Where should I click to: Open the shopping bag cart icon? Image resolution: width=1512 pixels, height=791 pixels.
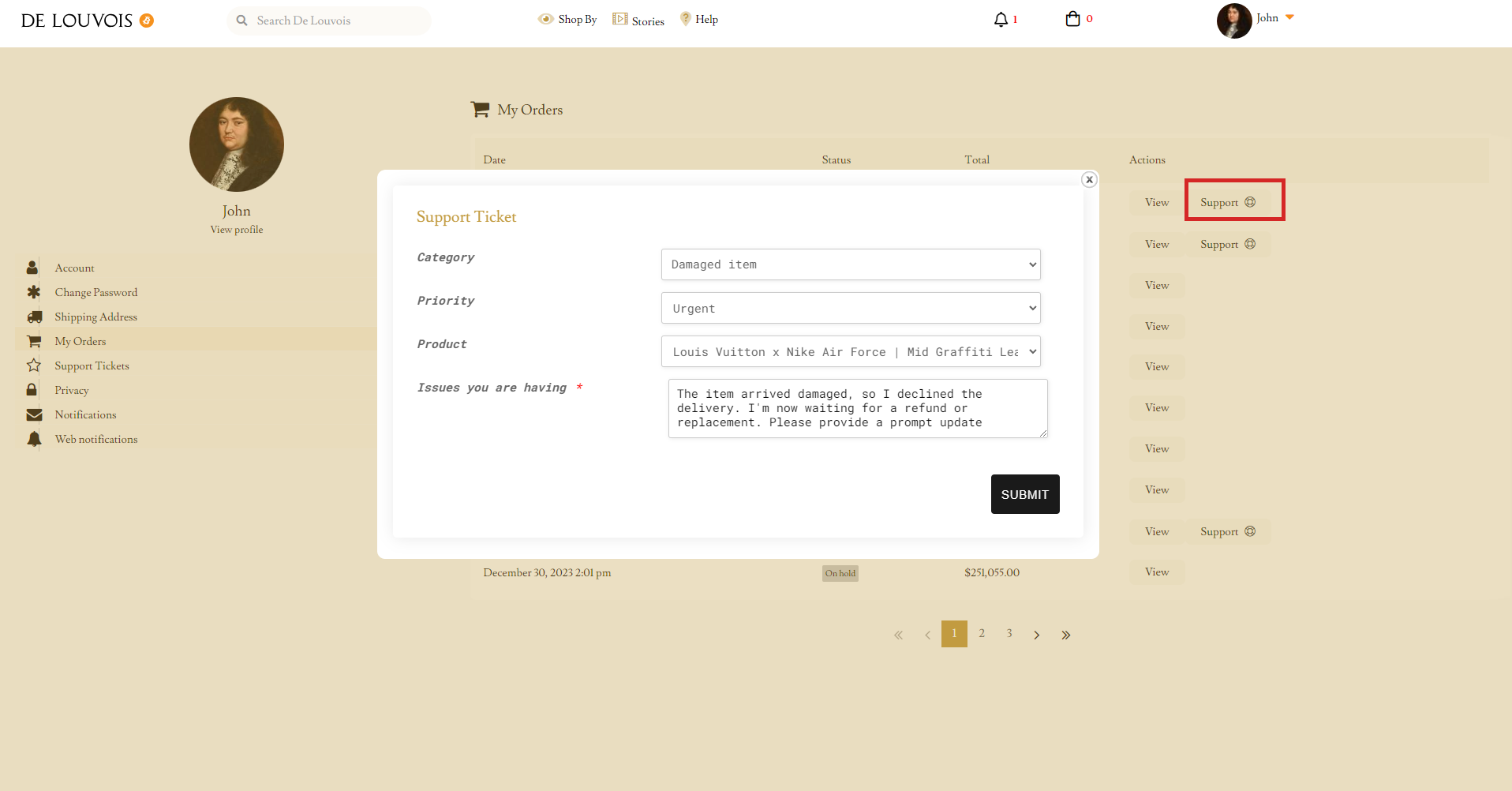coord(1072,19)
